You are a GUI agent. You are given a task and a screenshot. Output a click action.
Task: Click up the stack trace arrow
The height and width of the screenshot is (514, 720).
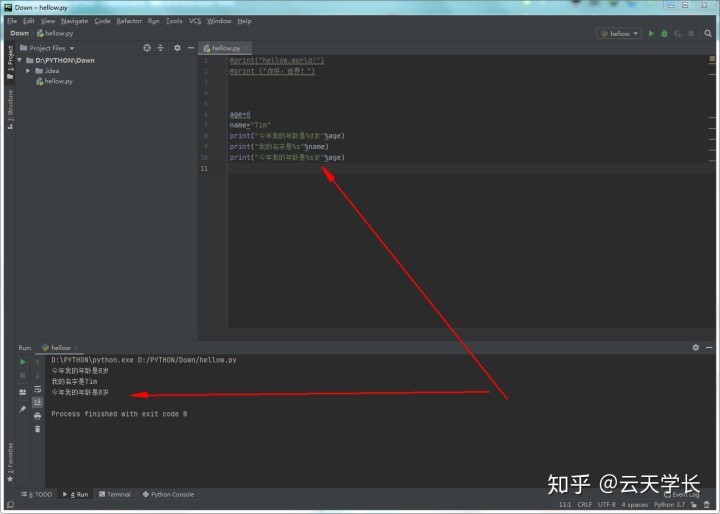tap(38, 362)
